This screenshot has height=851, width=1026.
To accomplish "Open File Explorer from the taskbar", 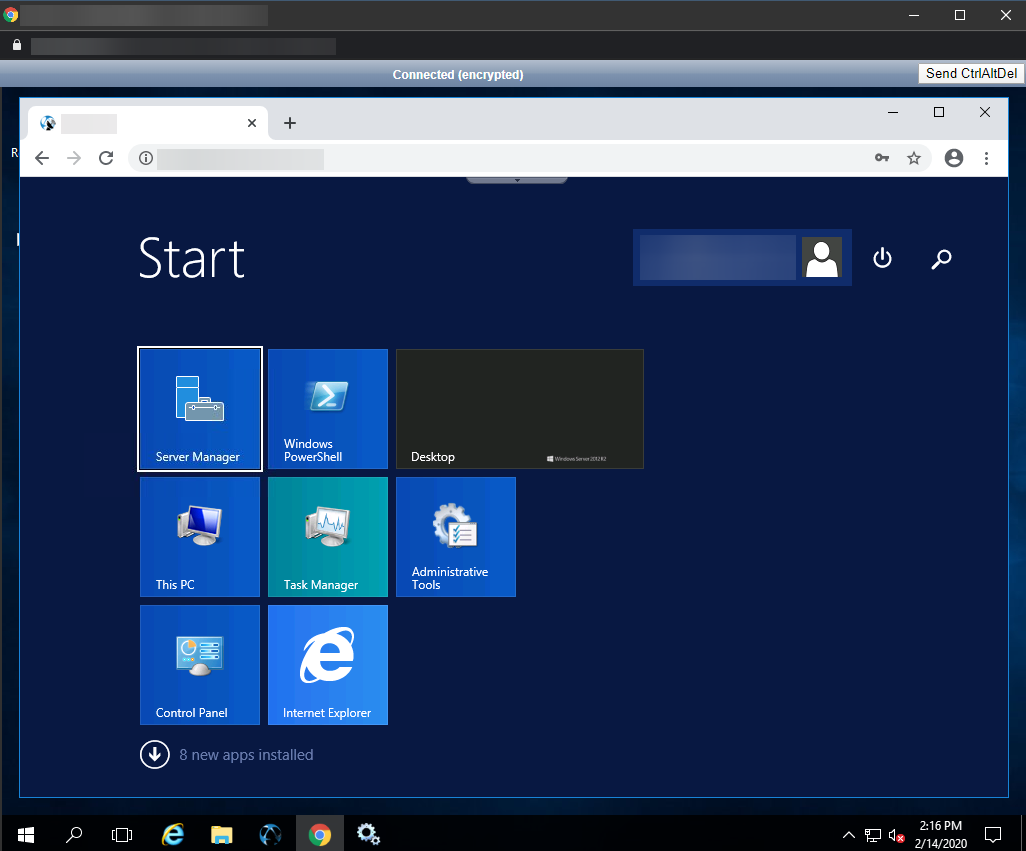I will [222, 834].
